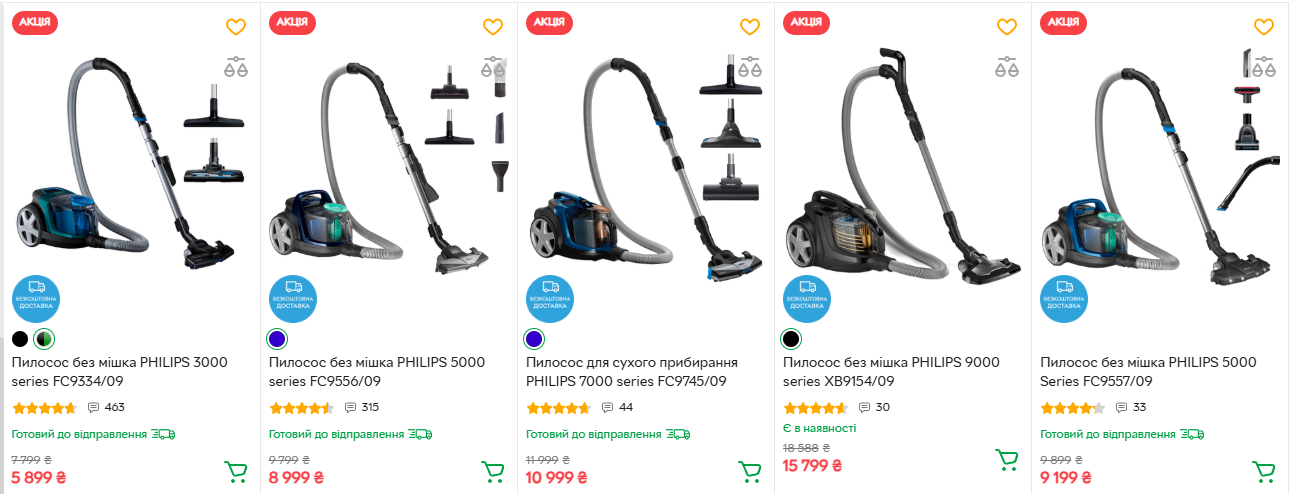Open PHILIPS 7000 series FC9745/09 title link
This screenshot has height=494, width=1292.
click(632, 372)
